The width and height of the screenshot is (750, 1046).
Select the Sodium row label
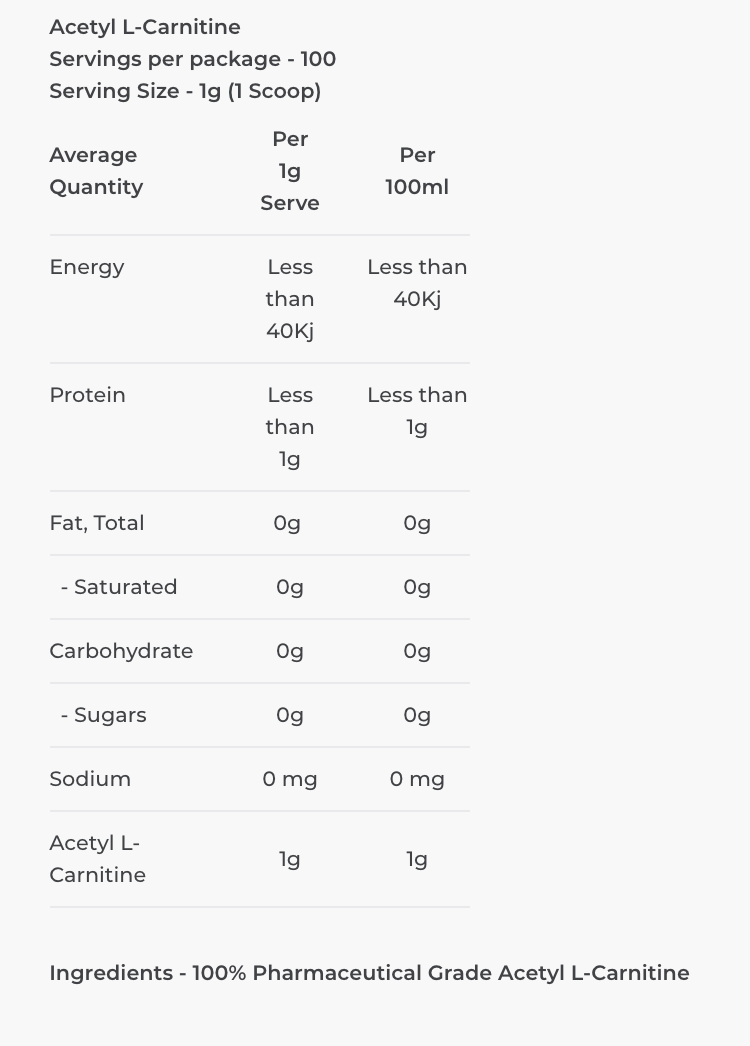90,779
